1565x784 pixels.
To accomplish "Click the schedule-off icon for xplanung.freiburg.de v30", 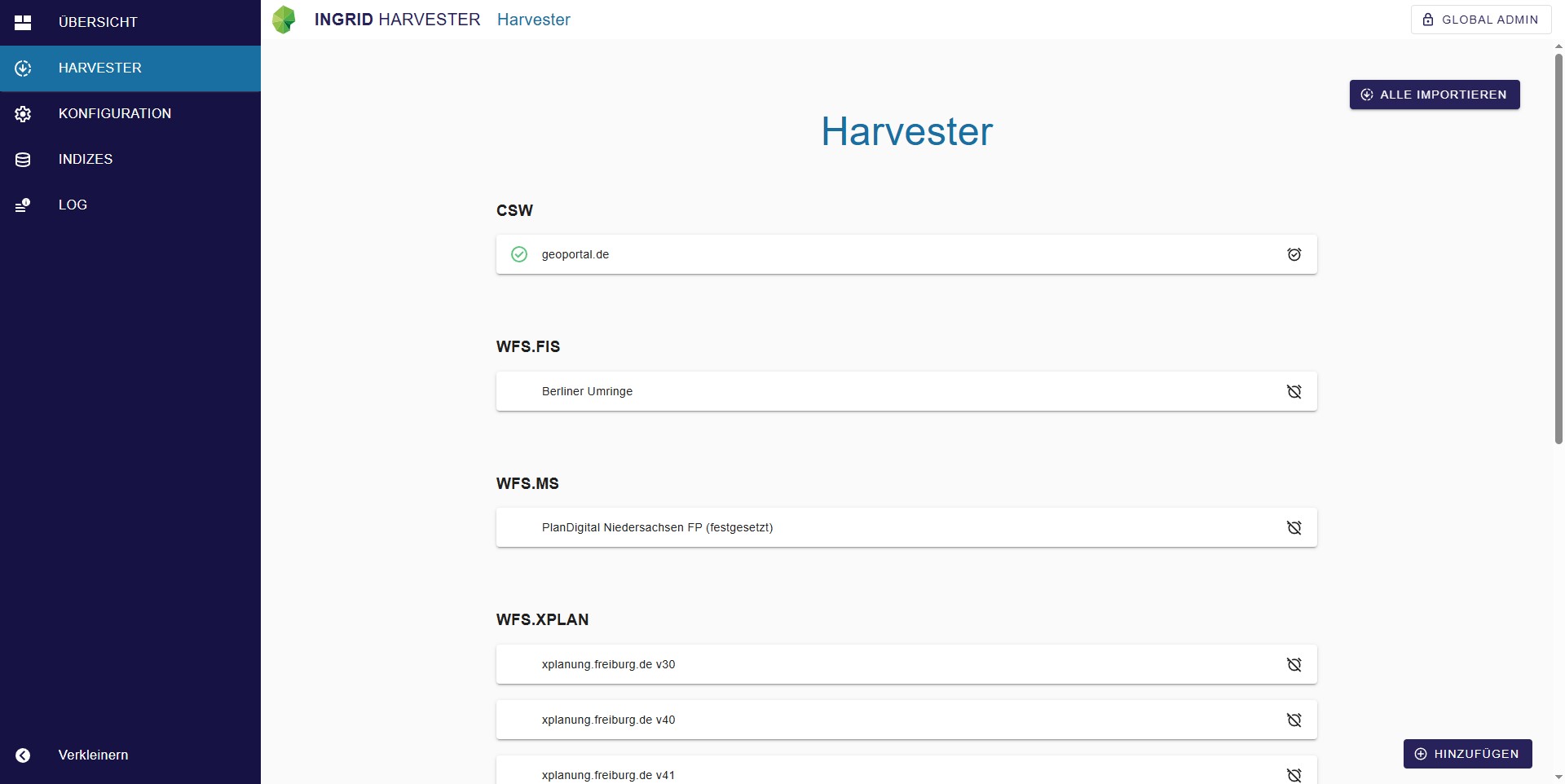I will [x=1294, y=664].
